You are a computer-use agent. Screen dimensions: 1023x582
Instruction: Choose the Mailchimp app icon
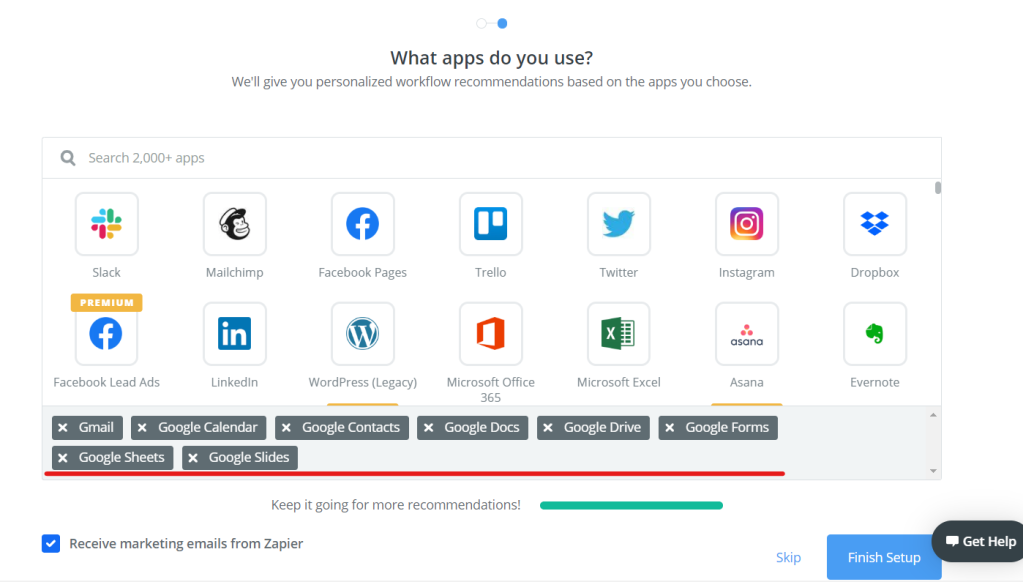tap(234, 224)
